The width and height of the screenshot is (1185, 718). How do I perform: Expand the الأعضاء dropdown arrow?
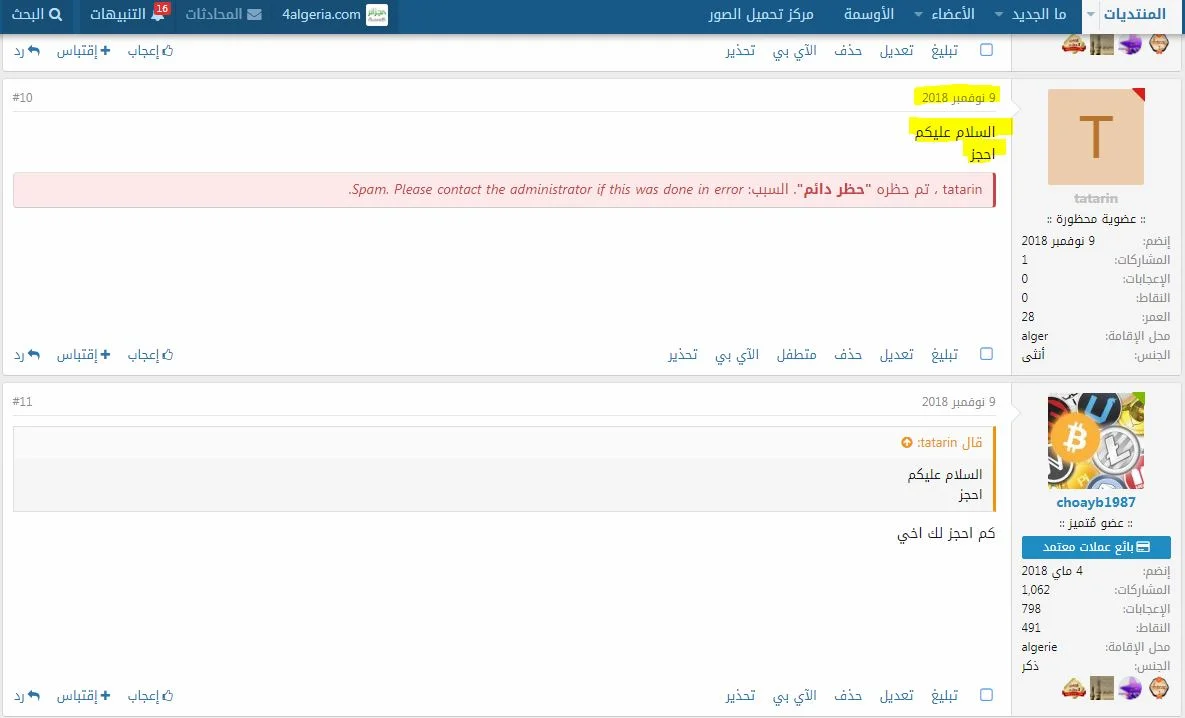point(918,16)
